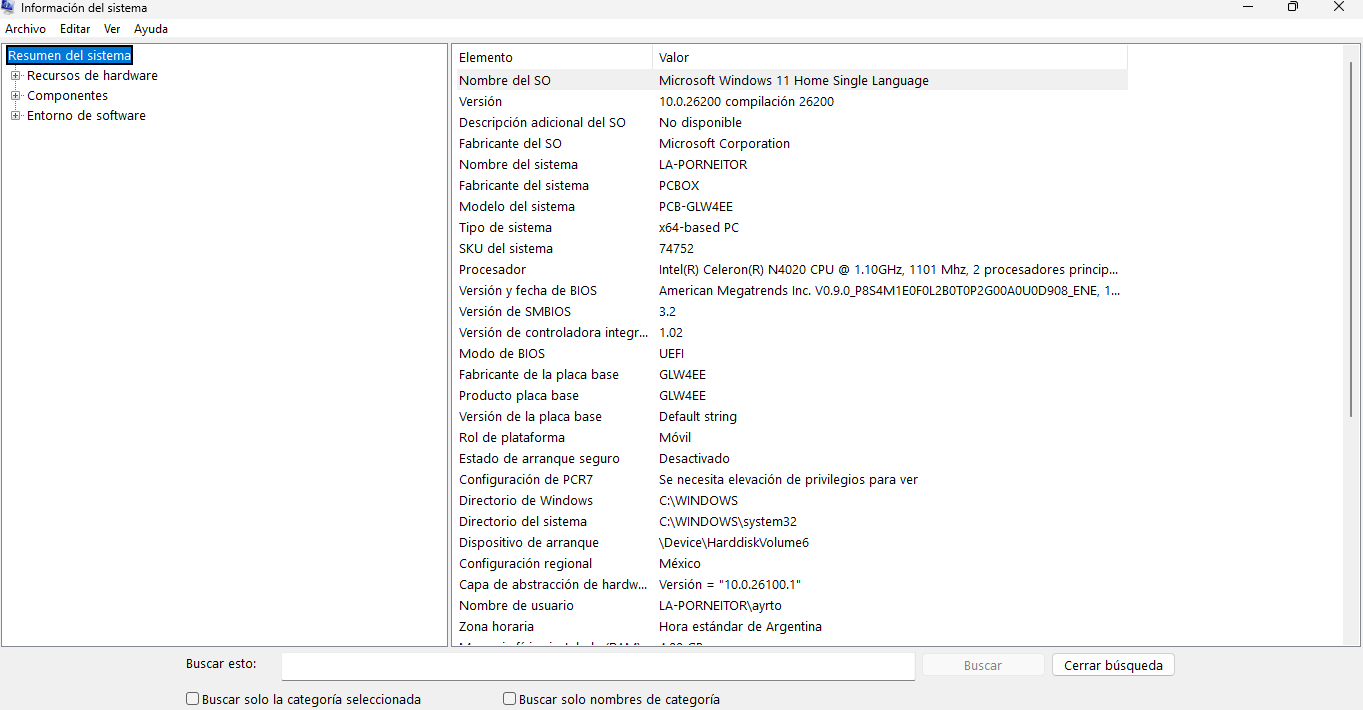The width and height of the screenshot is (1363, 710).
Task: Restore down the Información del sistema window
Action: pos(1293,7)
